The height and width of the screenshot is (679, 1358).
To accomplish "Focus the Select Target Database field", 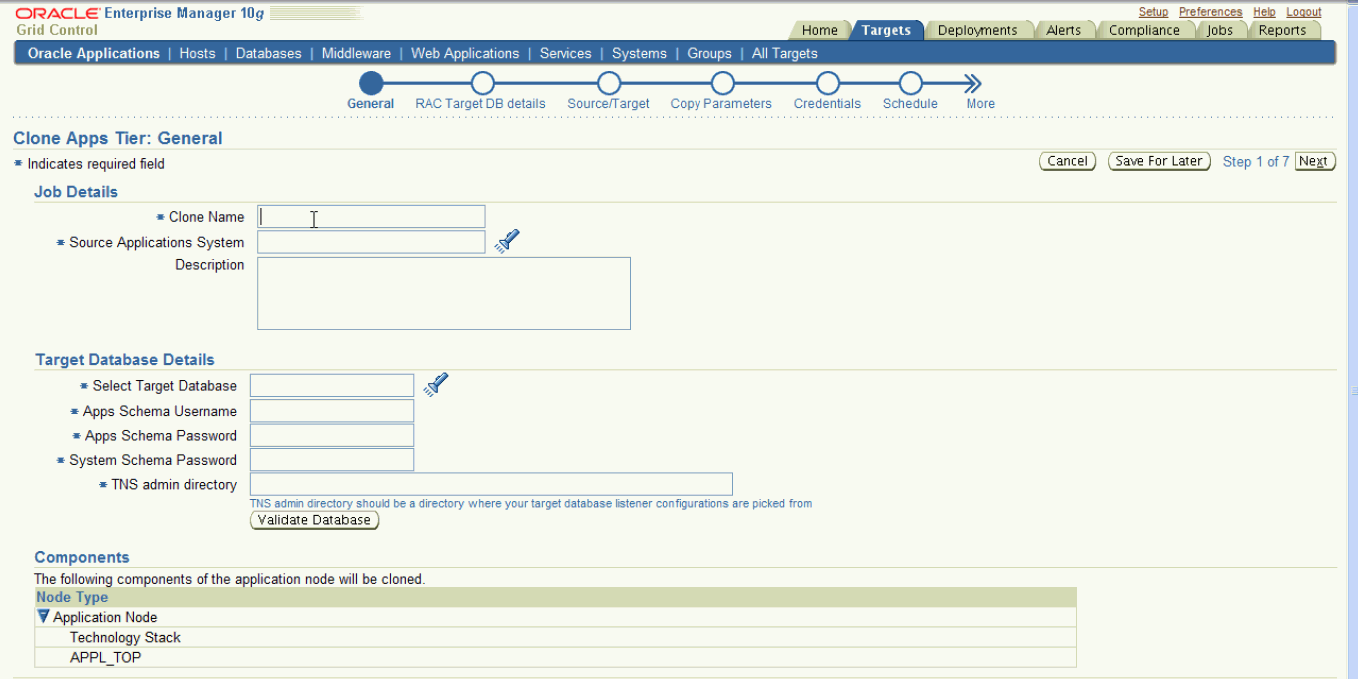I will [x=332, y=386].
